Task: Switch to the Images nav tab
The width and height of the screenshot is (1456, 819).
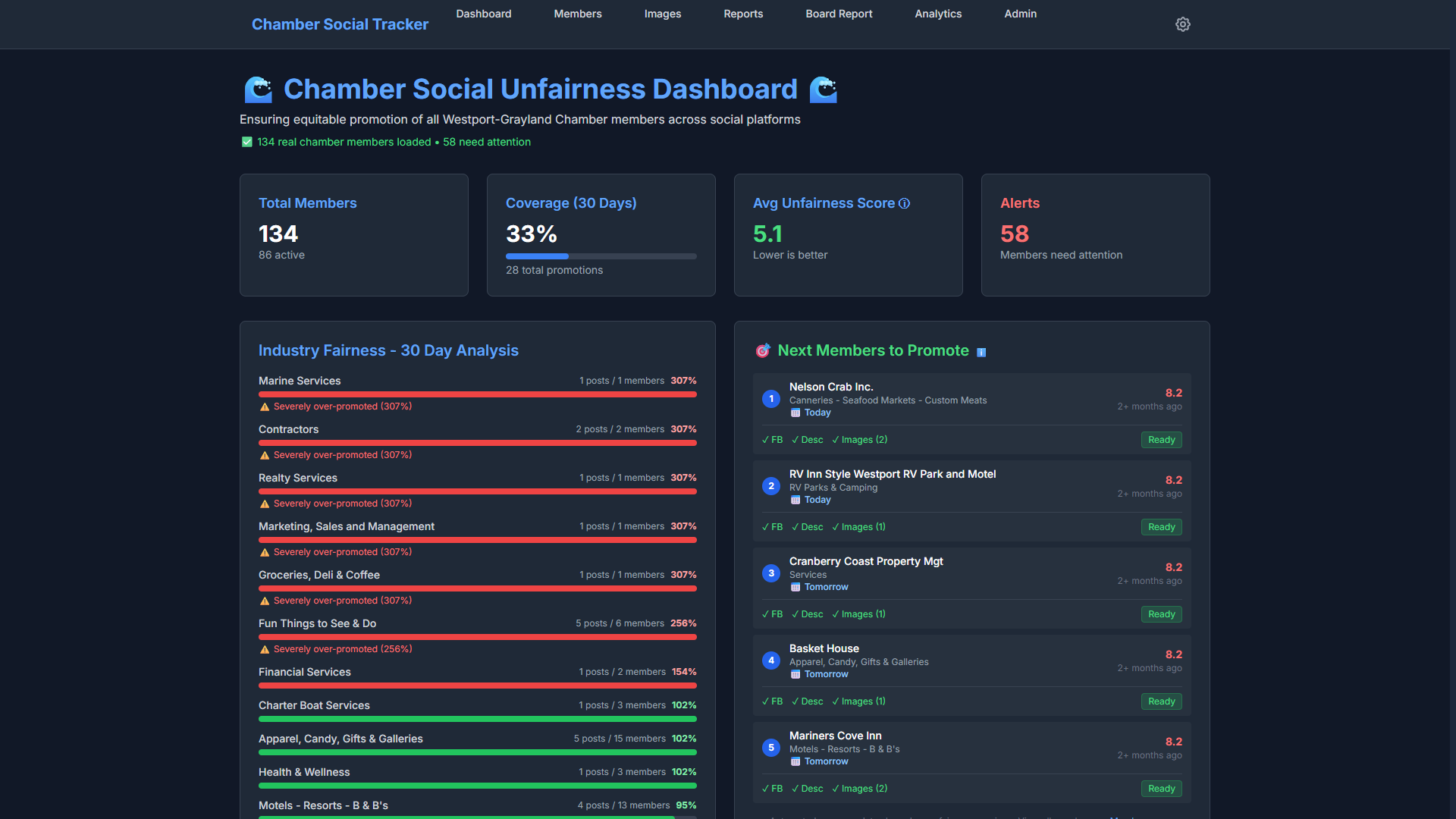Action: pos(663,14)
